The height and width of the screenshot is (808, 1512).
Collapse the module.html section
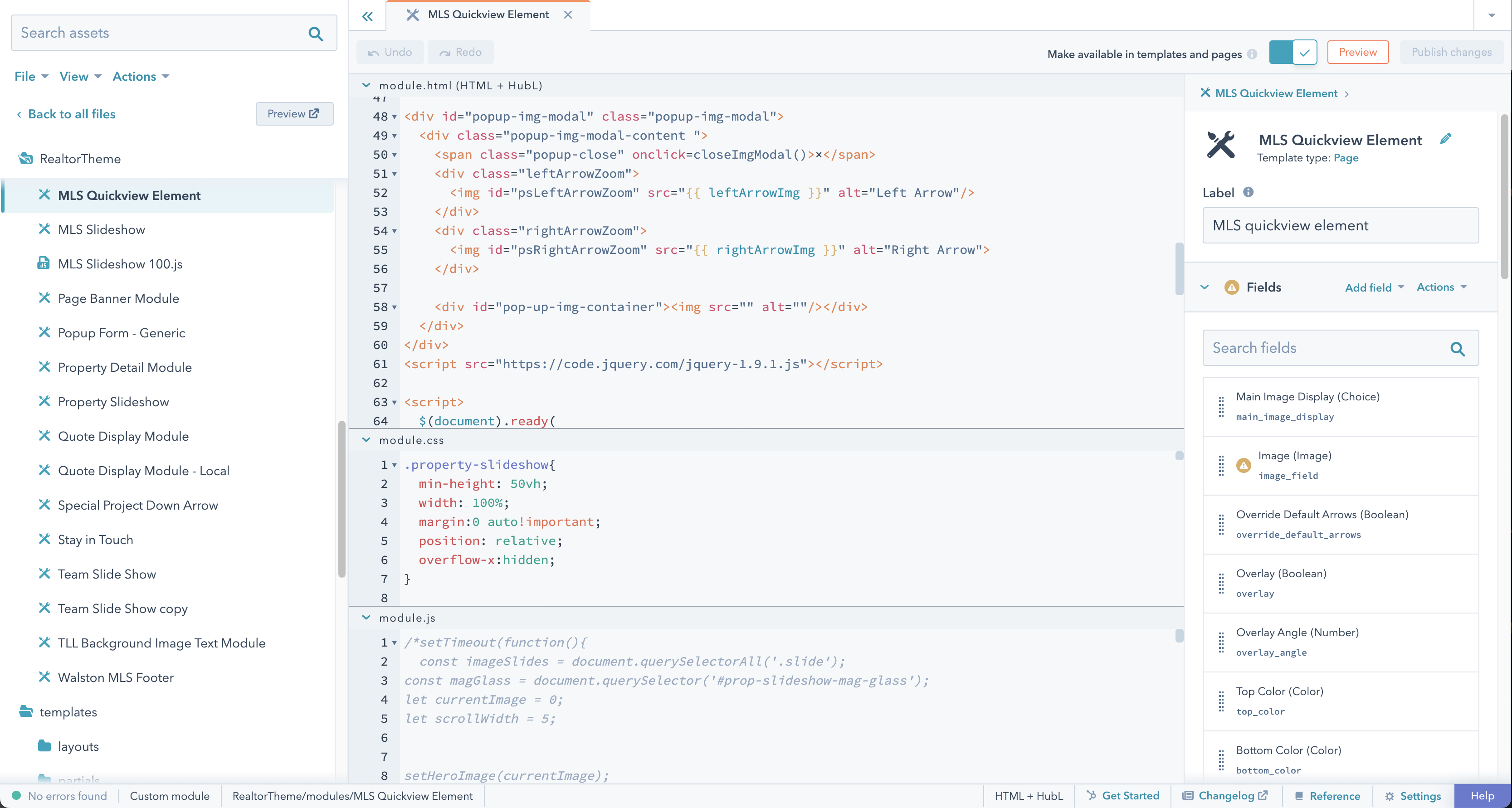(x=366, y=85)
